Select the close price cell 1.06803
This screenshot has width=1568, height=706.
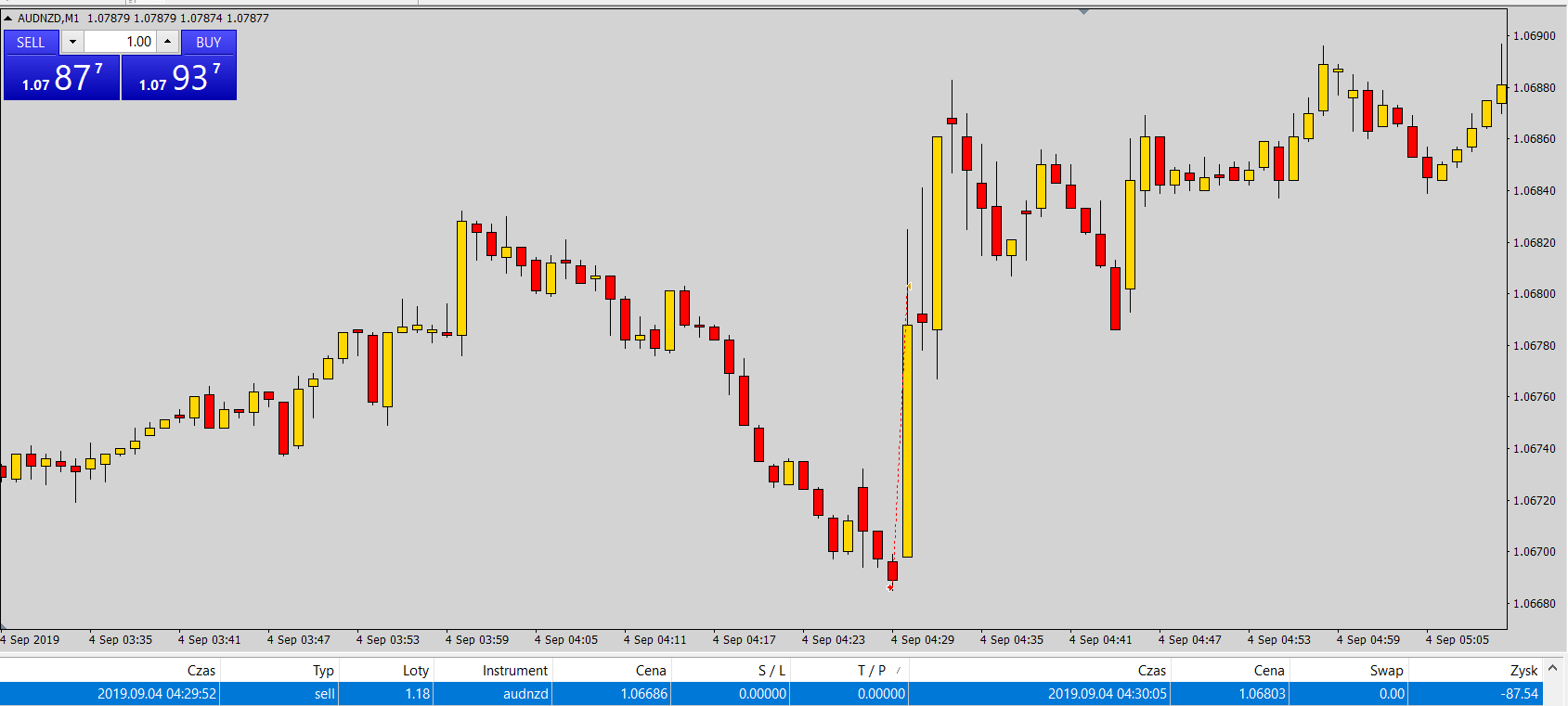[x=1230, y=694]
